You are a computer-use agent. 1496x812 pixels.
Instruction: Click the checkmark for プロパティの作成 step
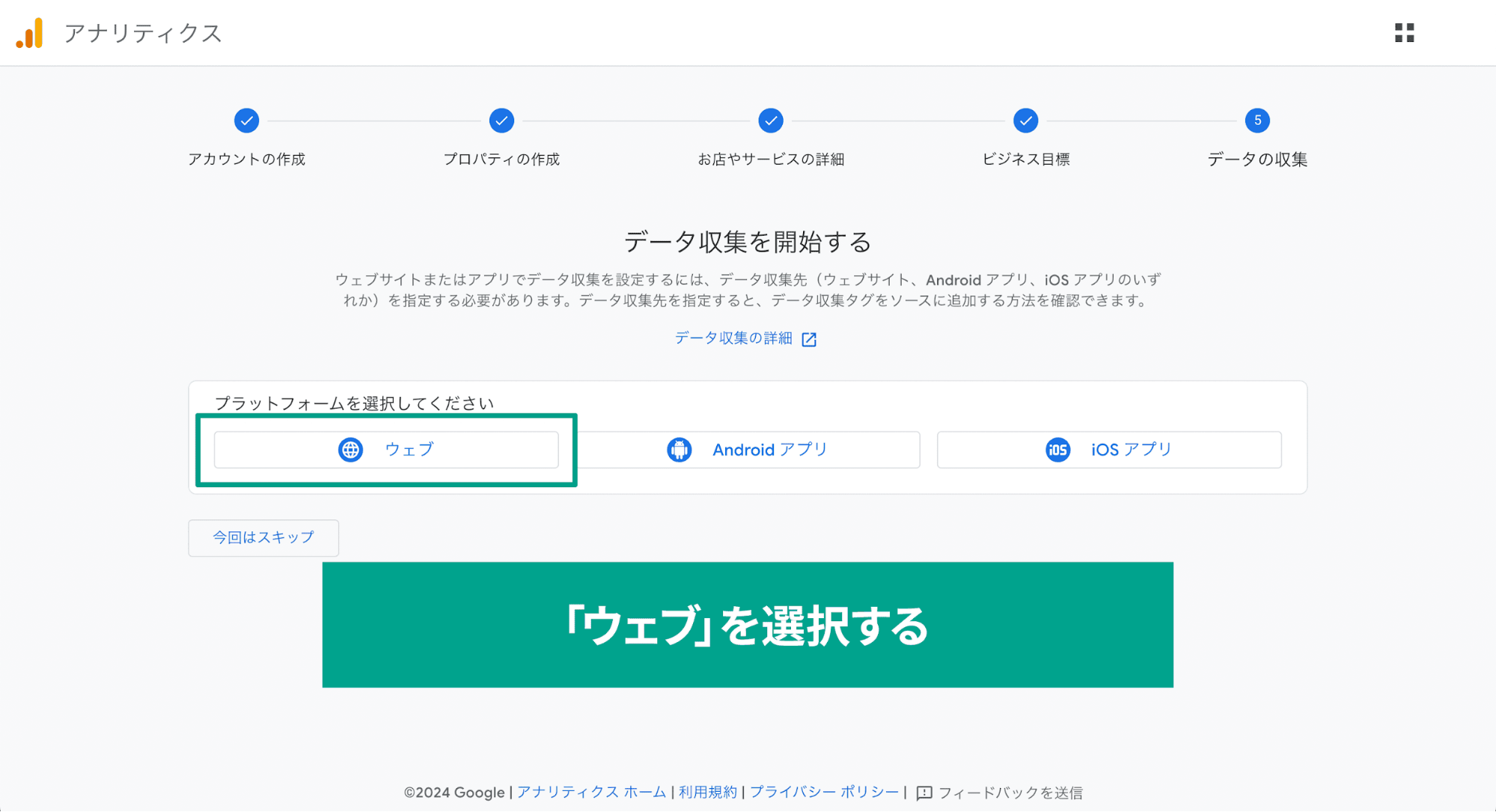point(501,120)
